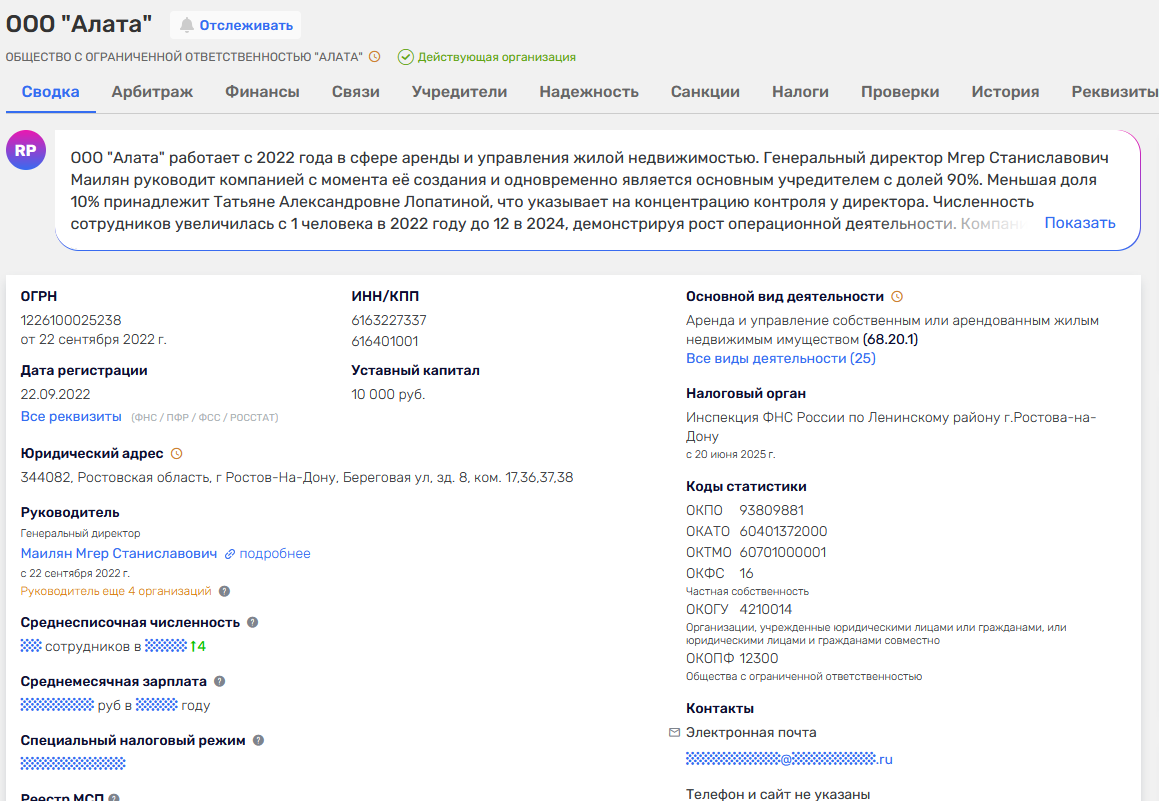Open the Финансы tab
This screenshot has height=801, width=1159.
(262, 92)
